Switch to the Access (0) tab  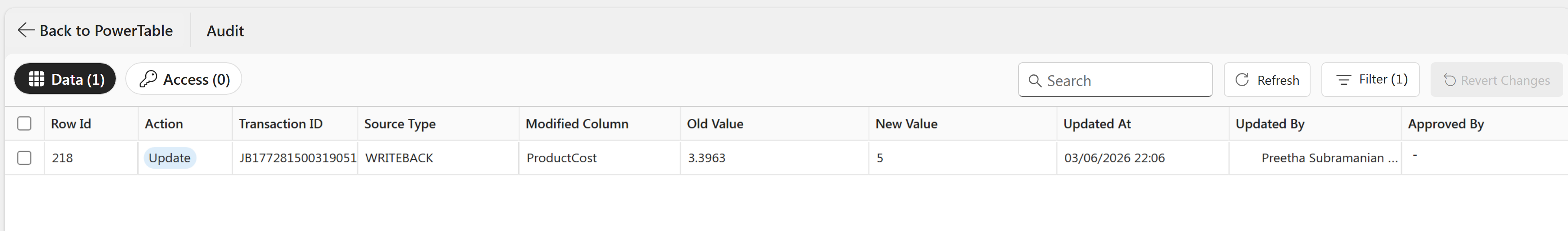[184, 79]
